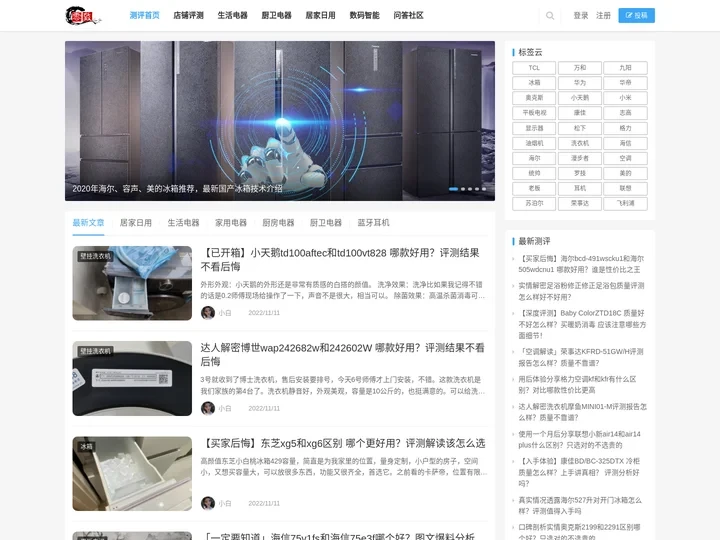
Task: Click the 冰箱 category label on the 东芝xg5 thumbnail
Action: (87, 446)
